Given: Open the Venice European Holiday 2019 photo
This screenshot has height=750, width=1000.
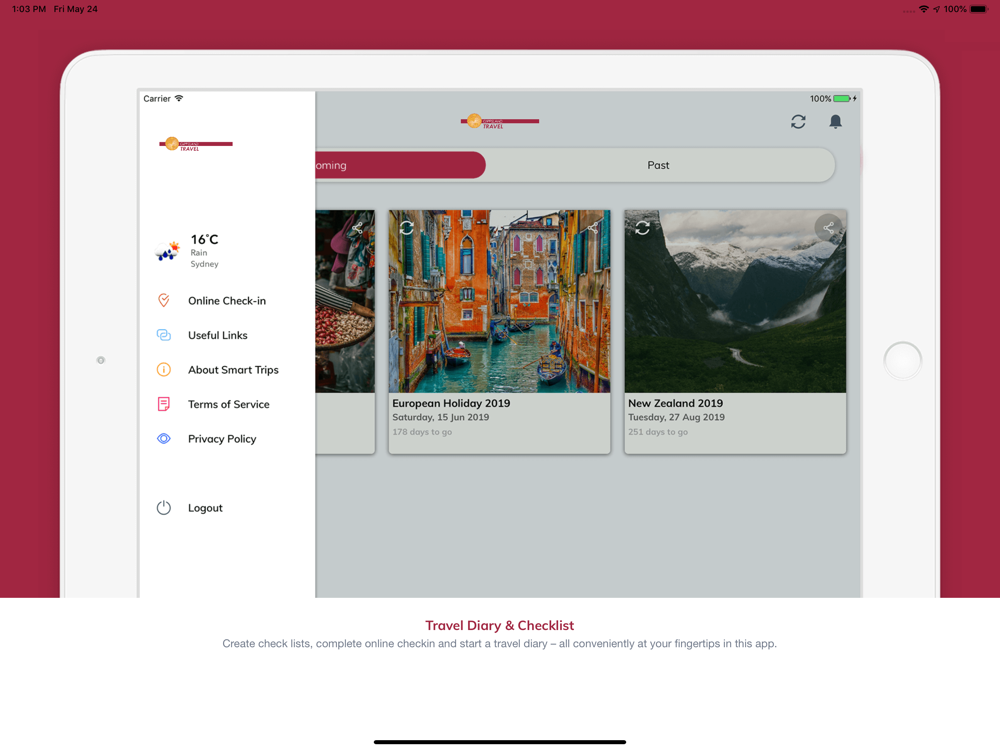Looking at the screenshot, I should click(499, 301).
